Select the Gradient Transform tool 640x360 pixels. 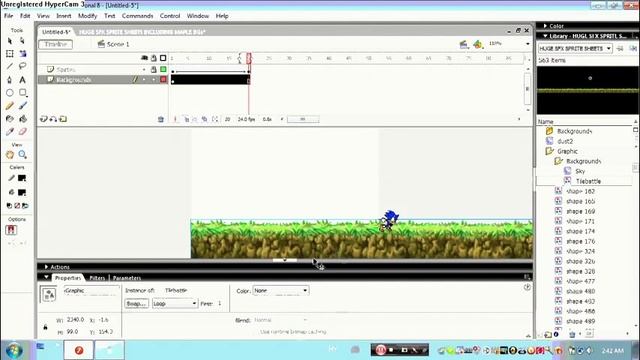[x=22, y=53]
